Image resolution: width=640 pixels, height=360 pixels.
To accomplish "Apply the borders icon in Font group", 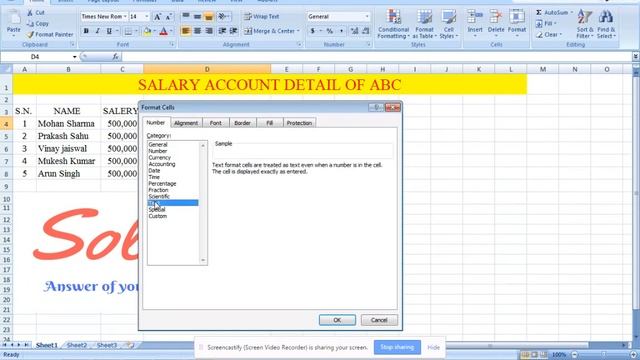I will [x=129, y=31].
